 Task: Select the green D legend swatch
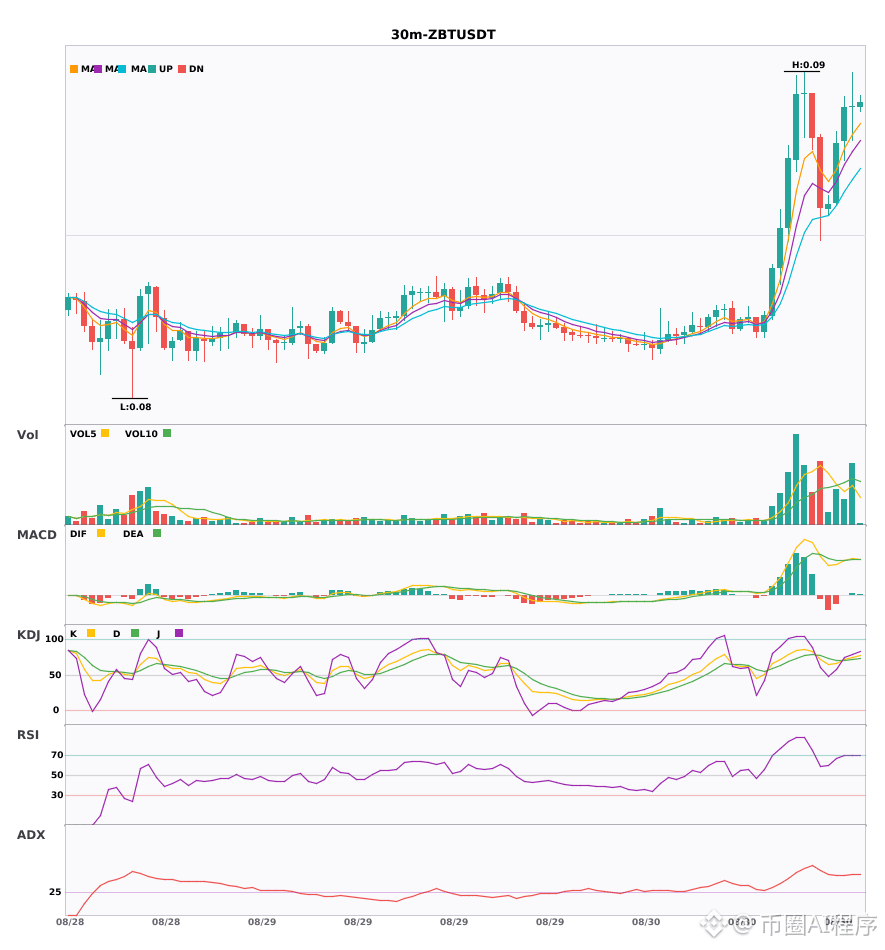(x=135, y=633)
